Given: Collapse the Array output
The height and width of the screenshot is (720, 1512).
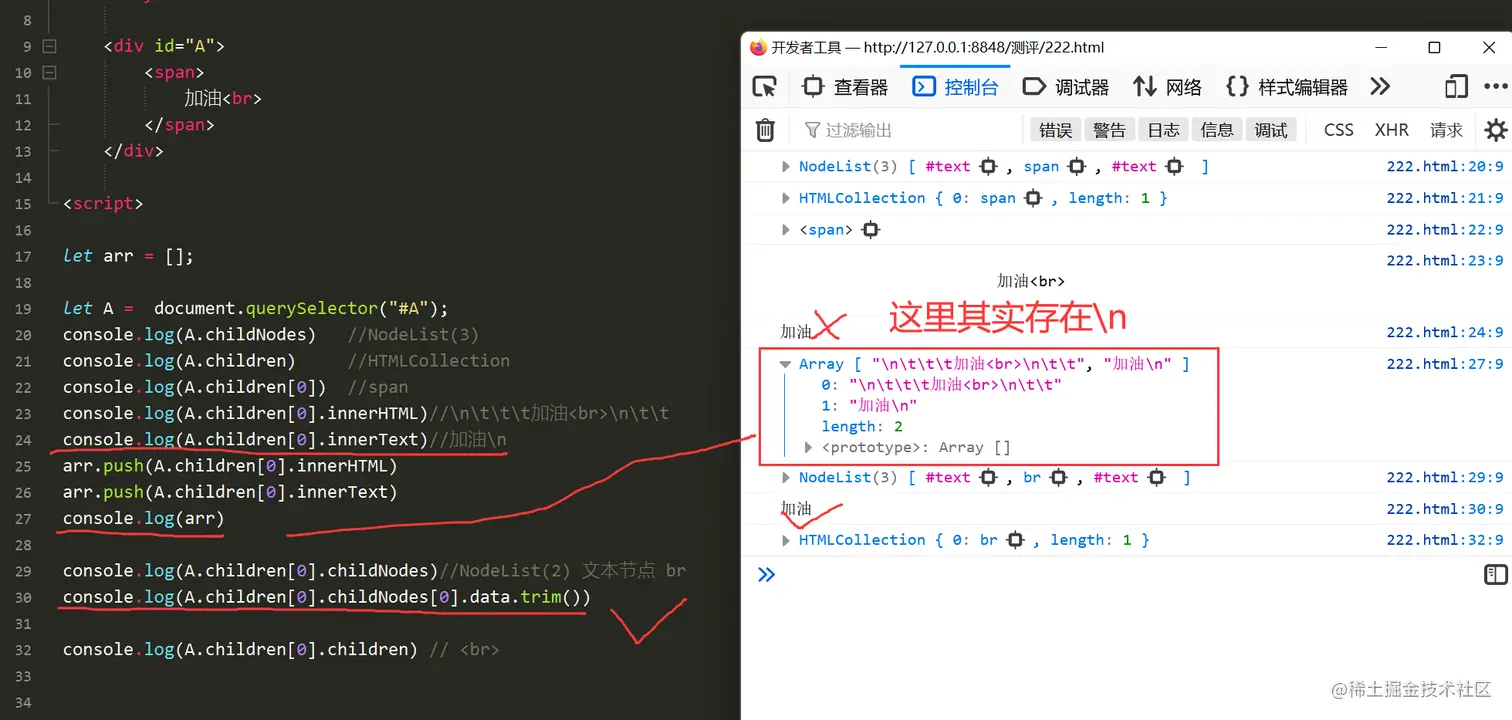Looking at the screenshot, I should click(786, 365).
